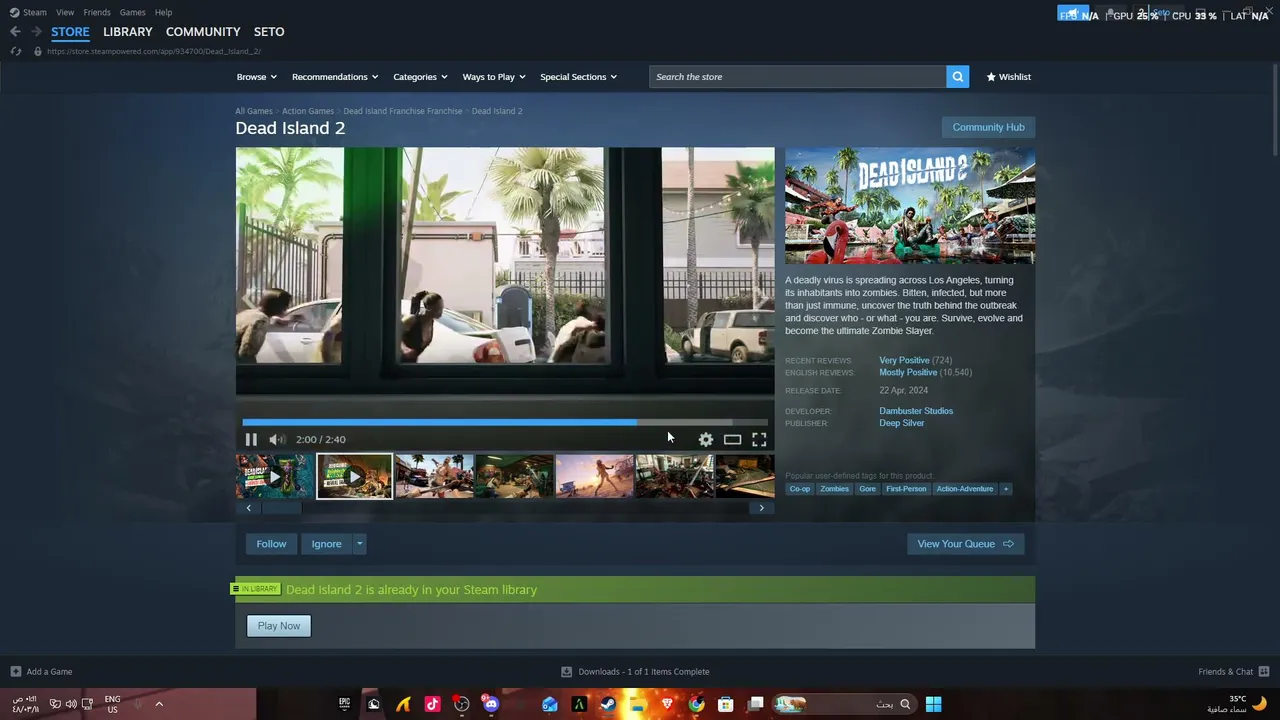The width and height of the screenshot is (1280, 720).
Task: Expand the Special Sections dropdown
Action: pos(578,77)
